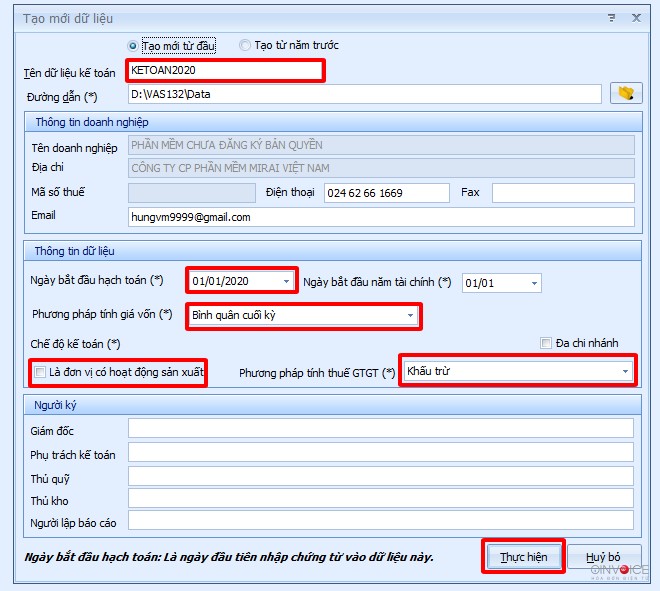The height and width of the screenshot is (591, 660).
Task: Click the help question mark icon
Action: 611,17
